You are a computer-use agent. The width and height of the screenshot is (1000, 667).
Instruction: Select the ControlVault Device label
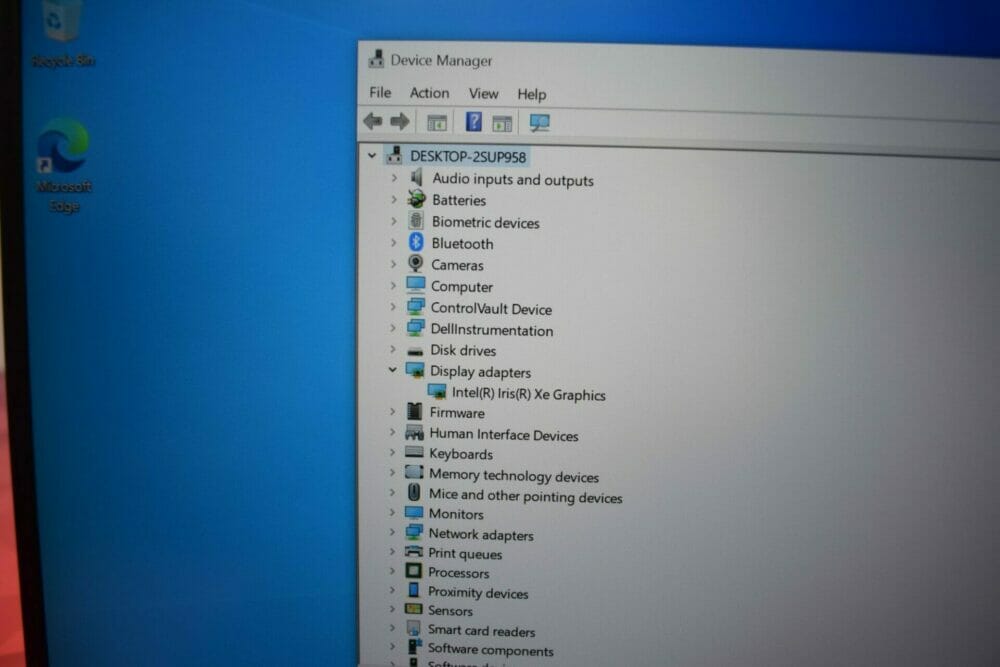coord(491,309)
